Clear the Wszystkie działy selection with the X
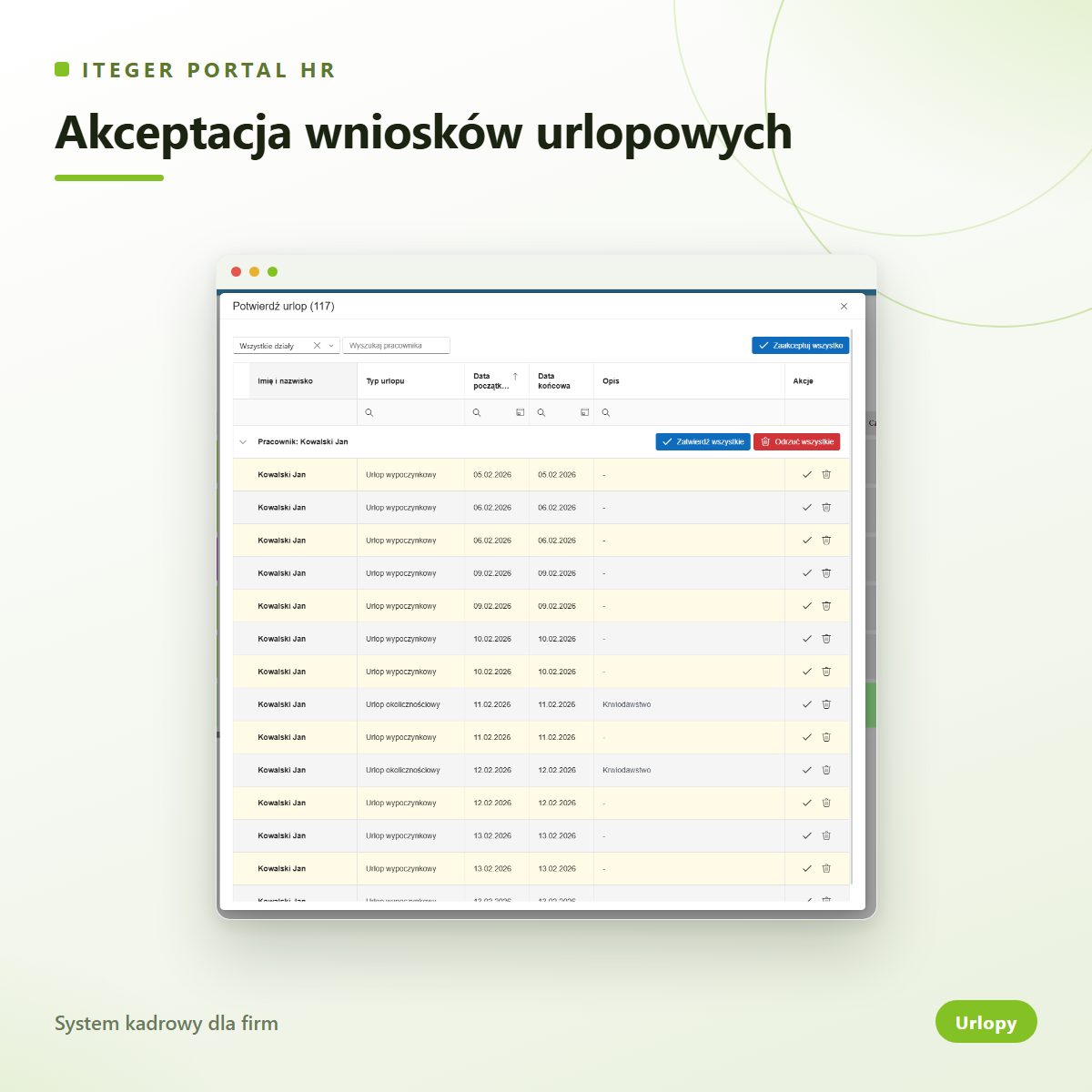 (x=317, y=346)
